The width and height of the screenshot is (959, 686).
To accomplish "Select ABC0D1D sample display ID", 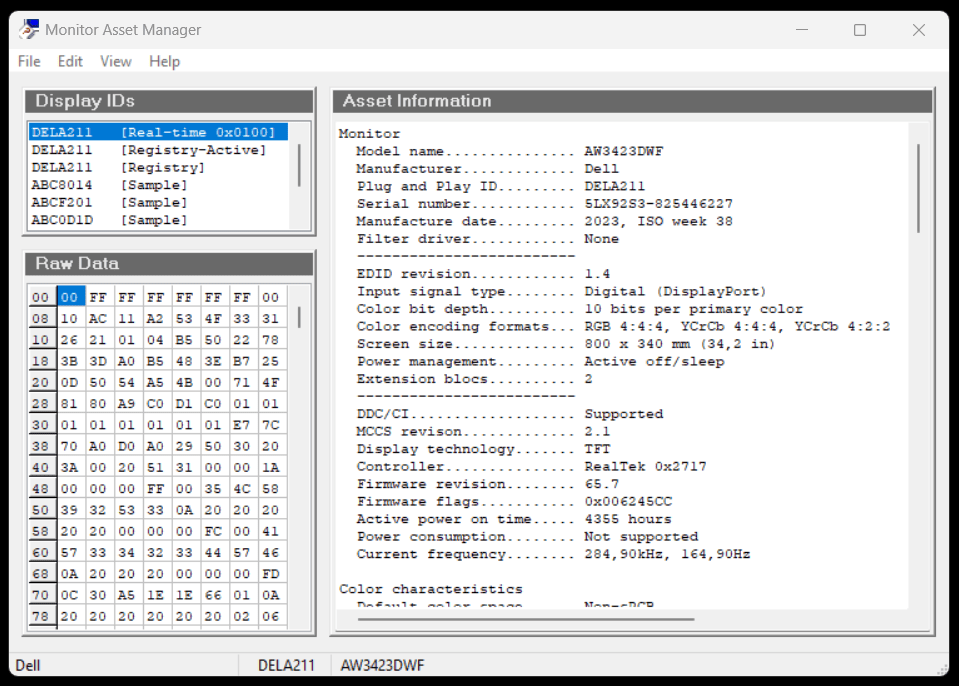I will [x=158, y=220].
